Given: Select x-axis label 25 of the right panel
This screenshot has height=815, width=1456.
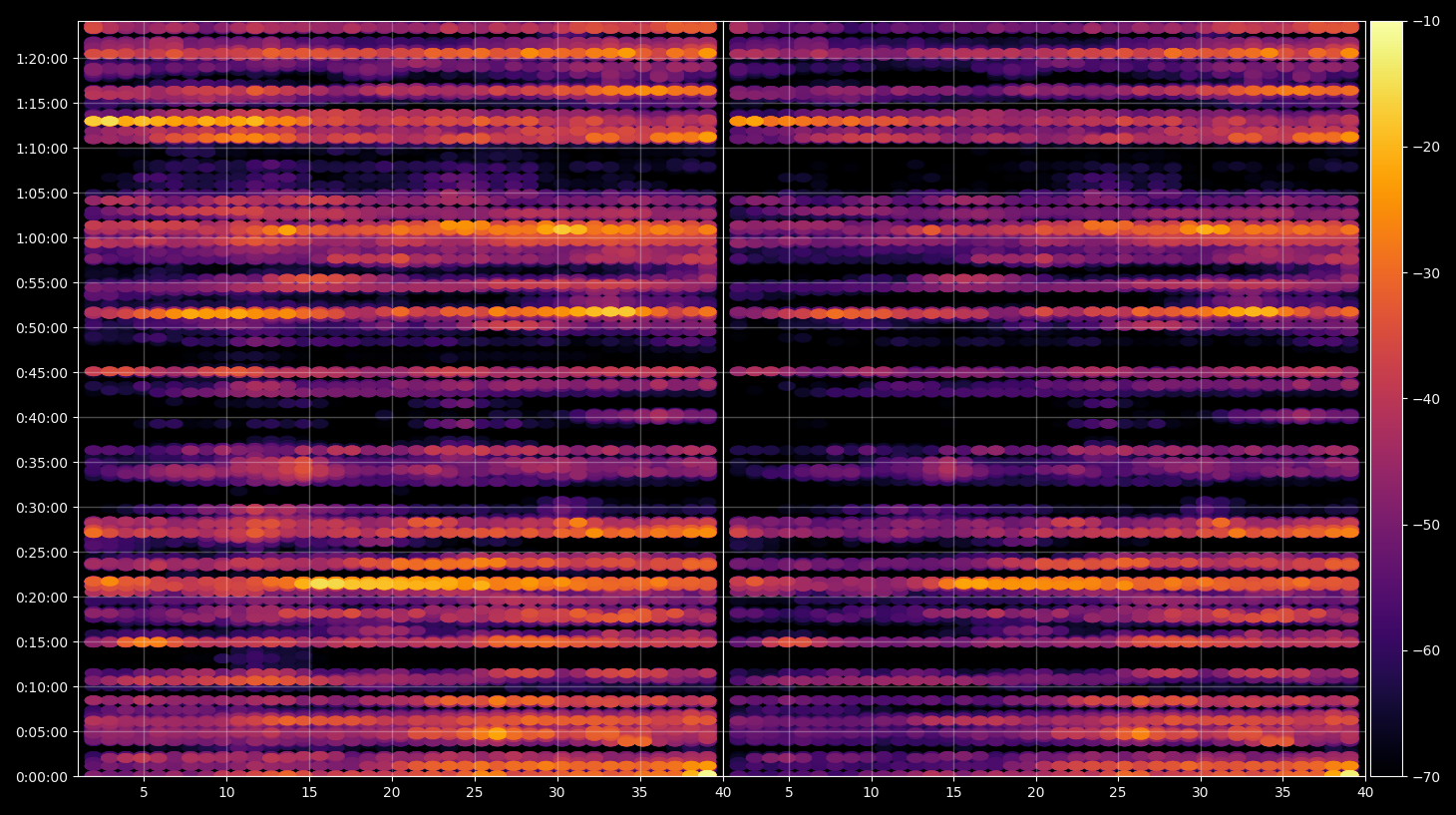Looking at the screenshot, I should click(1118, 793).
